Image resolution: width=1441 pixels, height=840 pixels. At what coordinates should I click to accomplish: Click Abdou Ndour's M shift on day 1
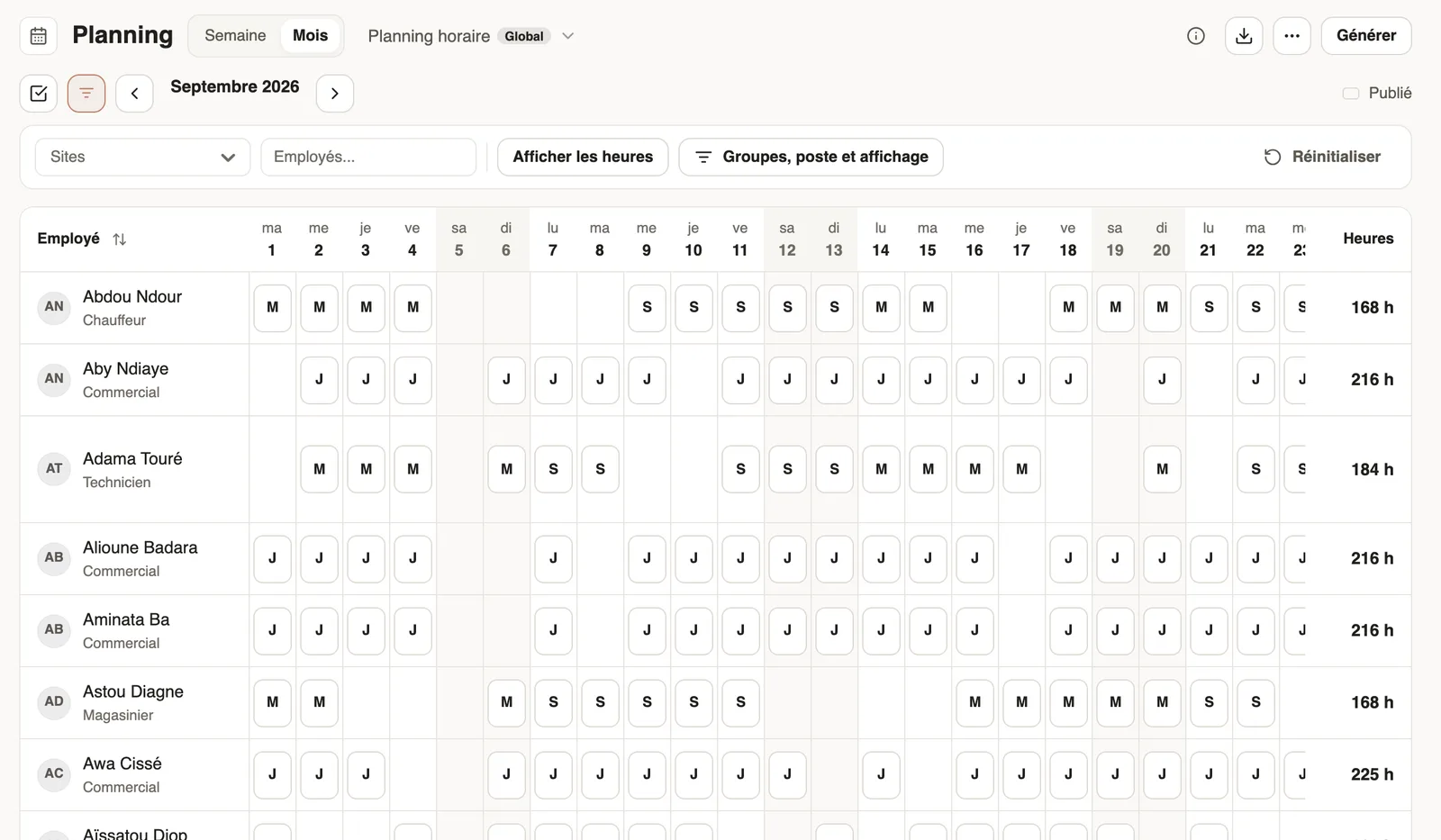[x=272, y=308]
